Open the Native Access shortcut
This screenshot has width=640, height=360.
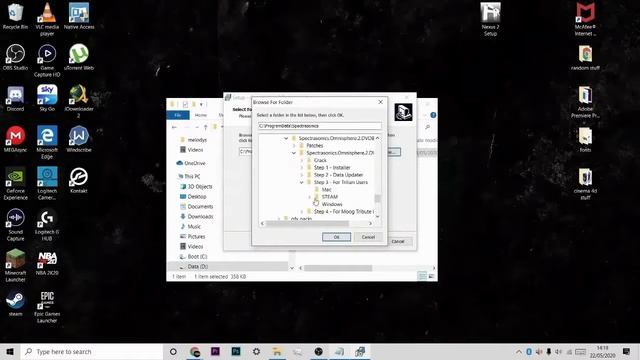coord(79,16)
